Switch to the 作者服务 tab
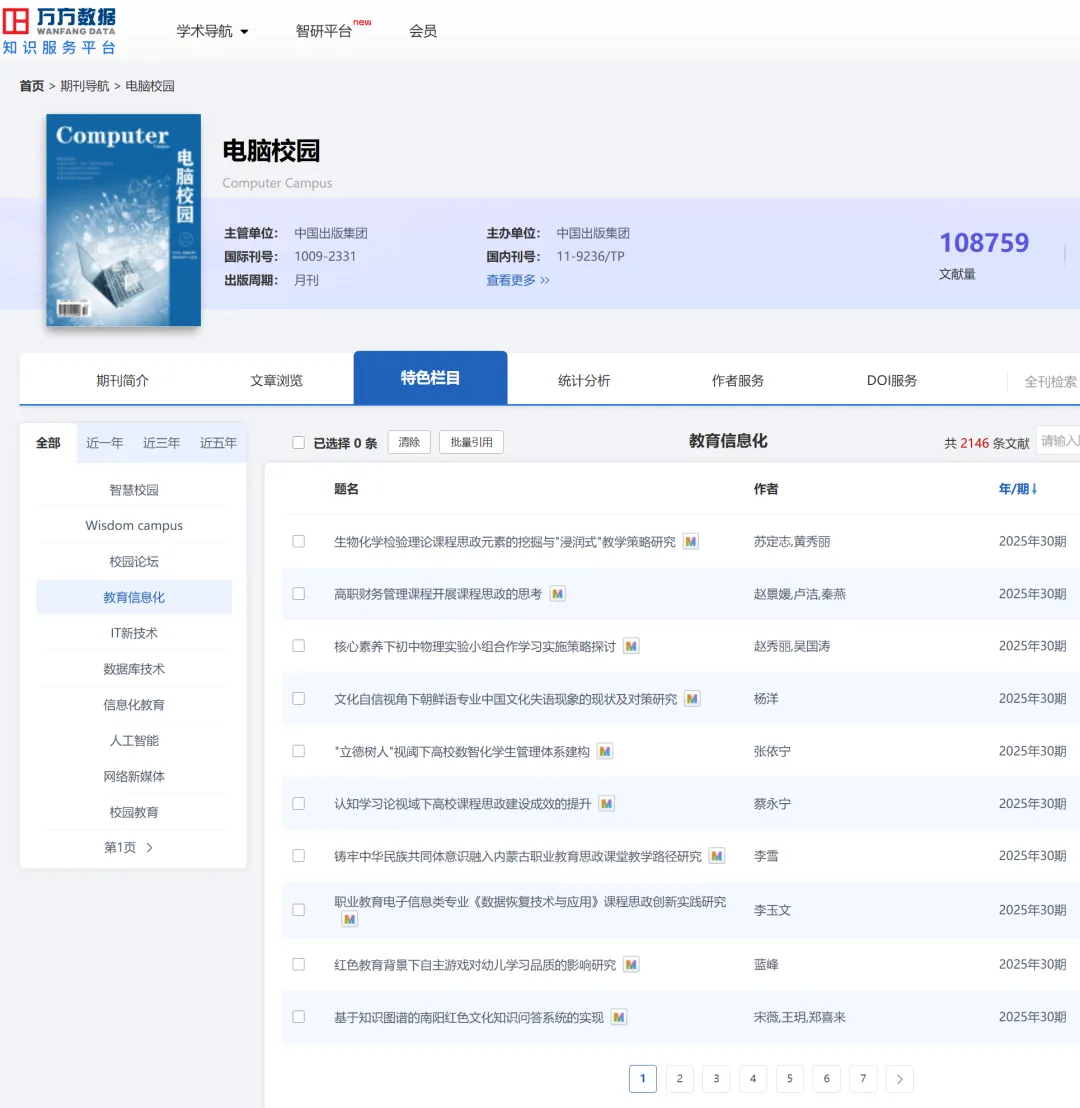The height and width of the screenshot is (1108, 1080). click(x=738, y=380)
